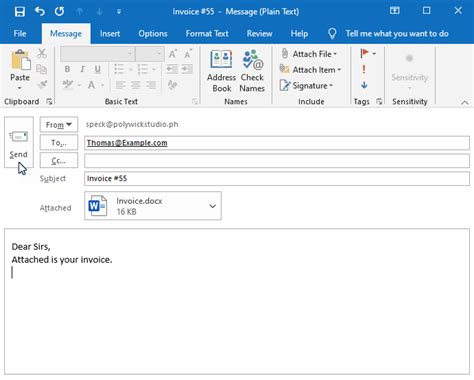474x380 pixels.
Task: Click the Copy icon
Action: [x=42, y=69]
